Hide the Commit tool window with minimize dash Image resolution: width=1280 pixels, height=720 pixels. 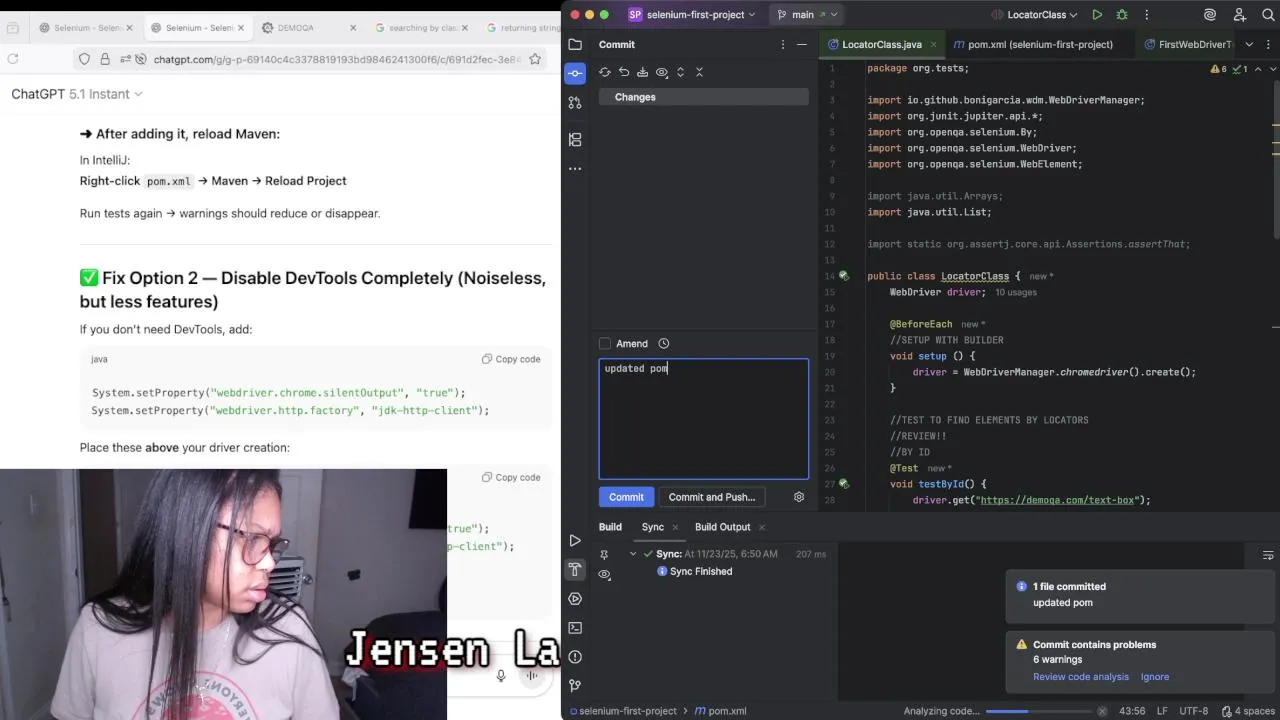(802, 44)
